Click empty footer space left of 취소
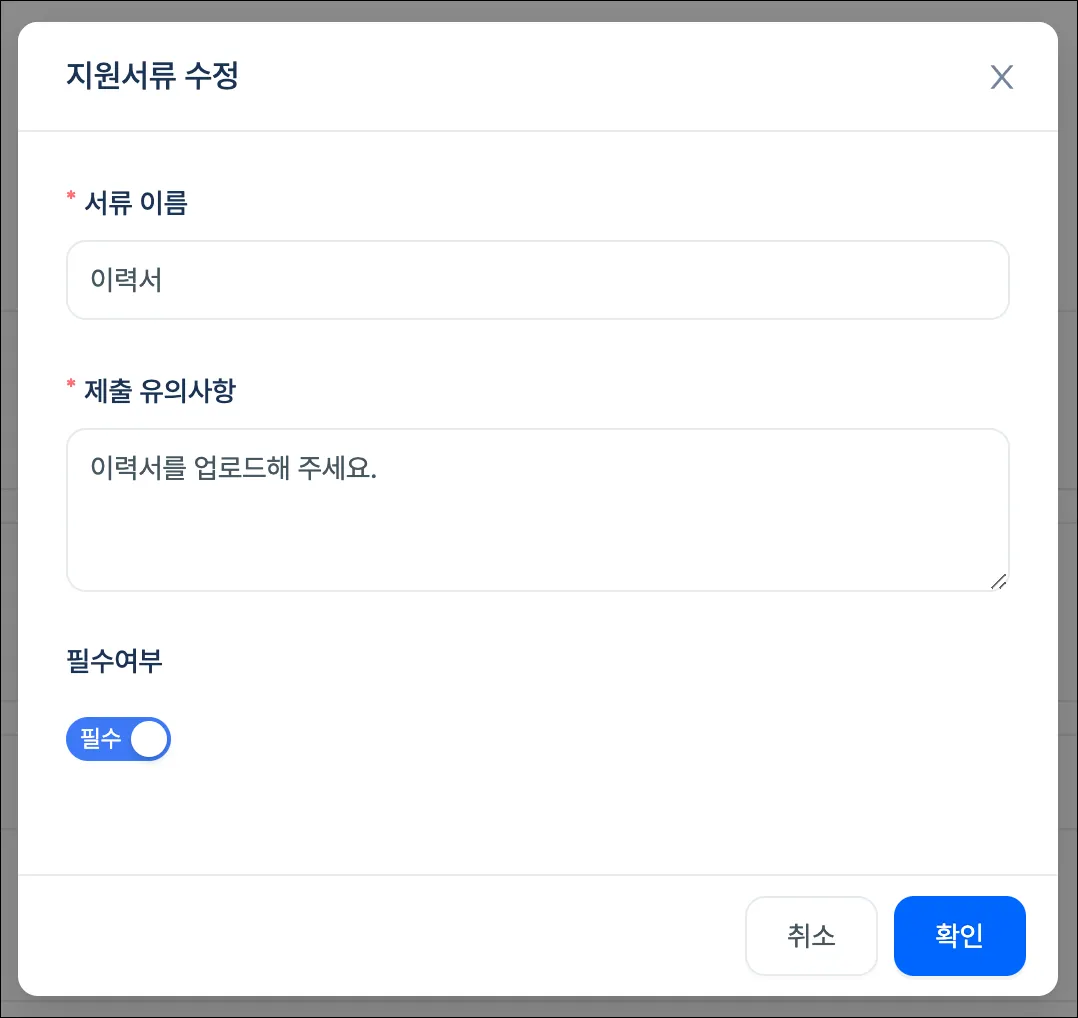The image size is (1078, 1018). 380,936
